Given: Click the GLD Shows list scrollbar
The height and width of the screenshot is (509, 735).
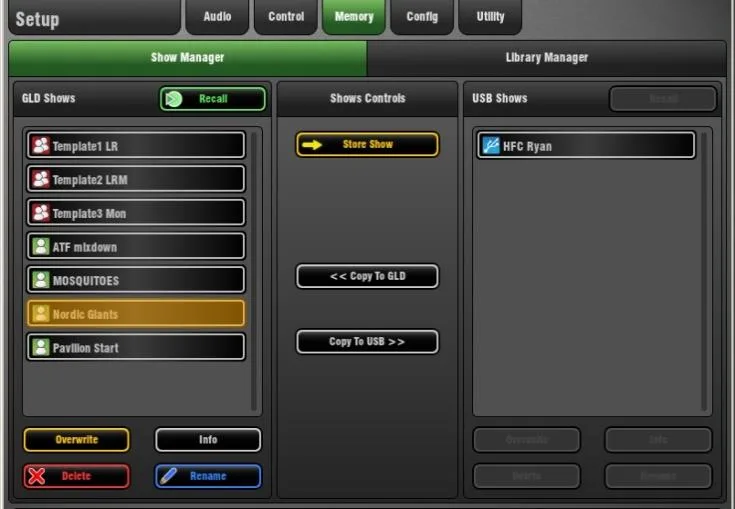Looking at the screenshot, I should pyautogui.click(x=254, y=272).
